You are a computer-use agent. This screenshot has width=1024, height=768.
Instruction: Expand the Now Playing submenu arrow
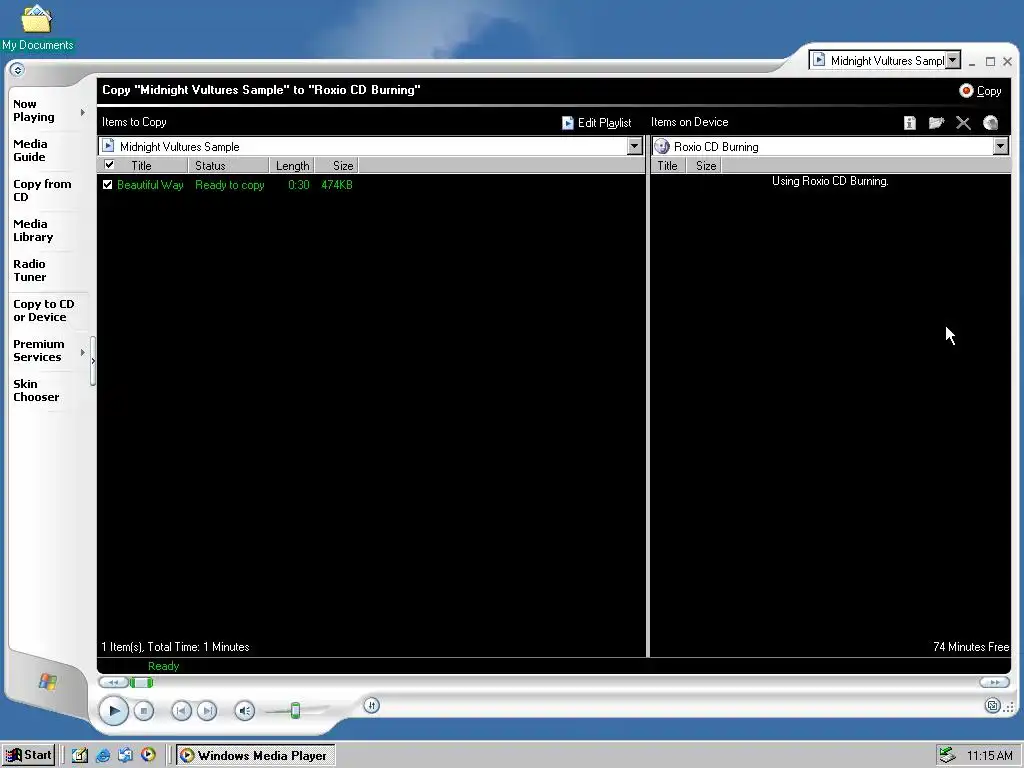coord(82,112)
